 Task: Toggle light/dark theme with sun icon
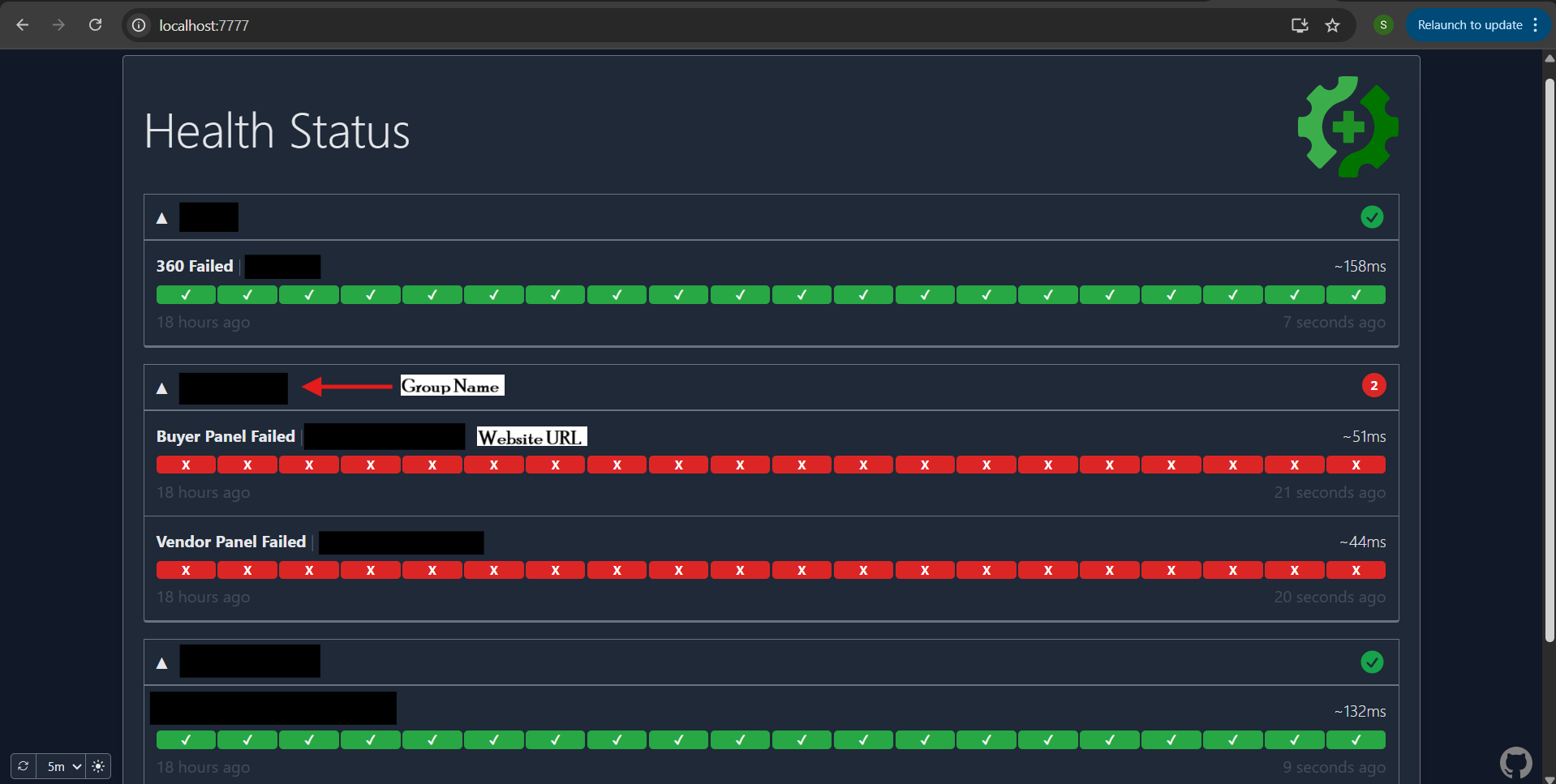(x=98, y=766)
